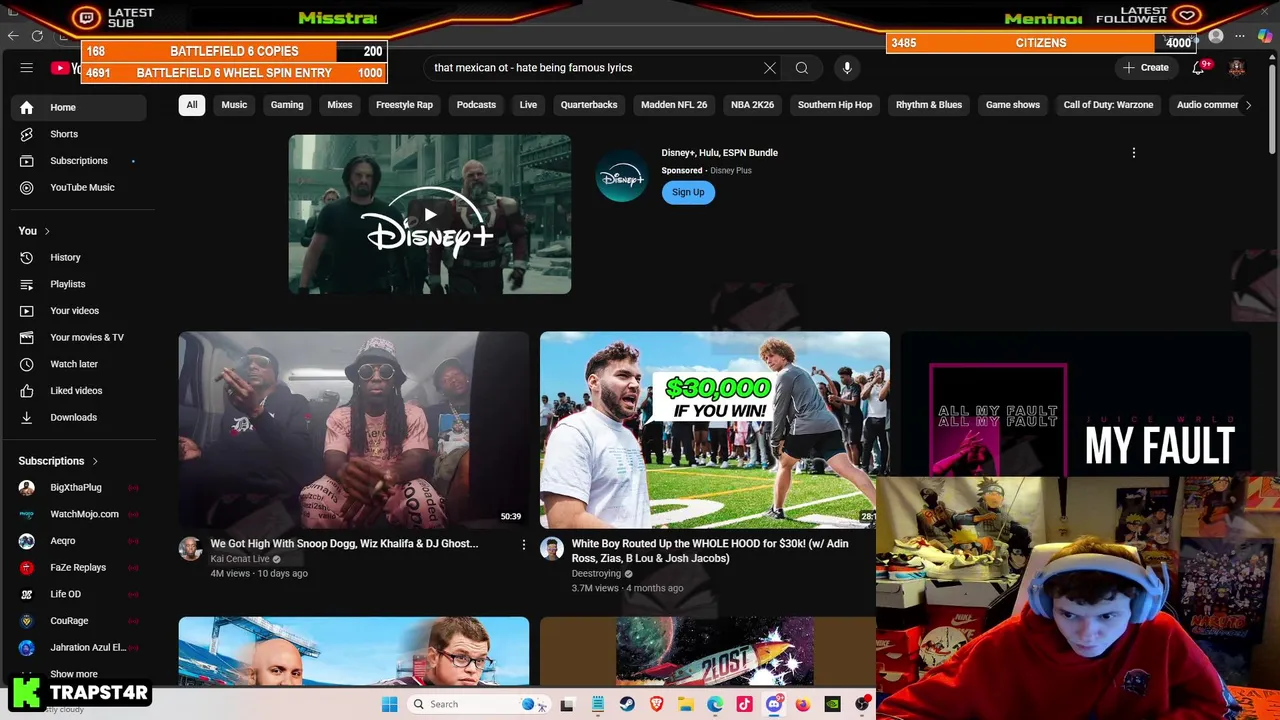Expand Subscriptions section header
Viewport: 1280px width, 720px height.
pyautogui.click(x=58, y=461)
